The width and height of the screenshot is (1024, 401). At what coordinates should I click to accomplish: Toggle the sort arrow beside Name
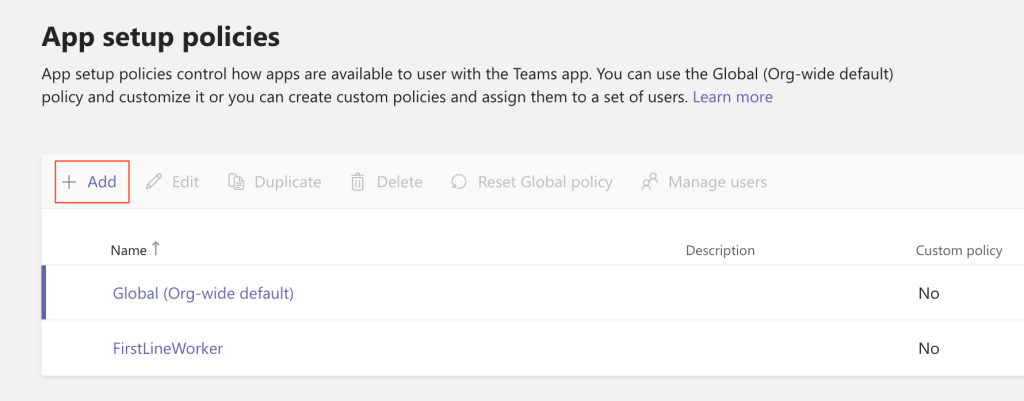click(155, 250)
